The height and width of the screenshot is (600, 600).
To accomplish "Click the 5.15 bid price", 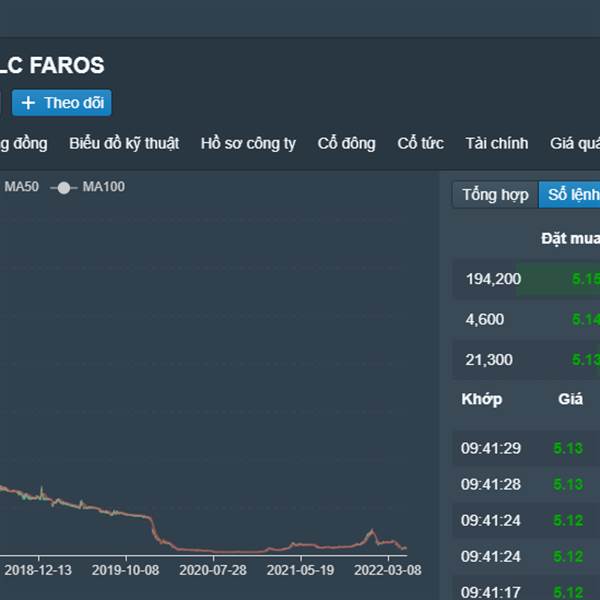I will click(x=585, y=279).
